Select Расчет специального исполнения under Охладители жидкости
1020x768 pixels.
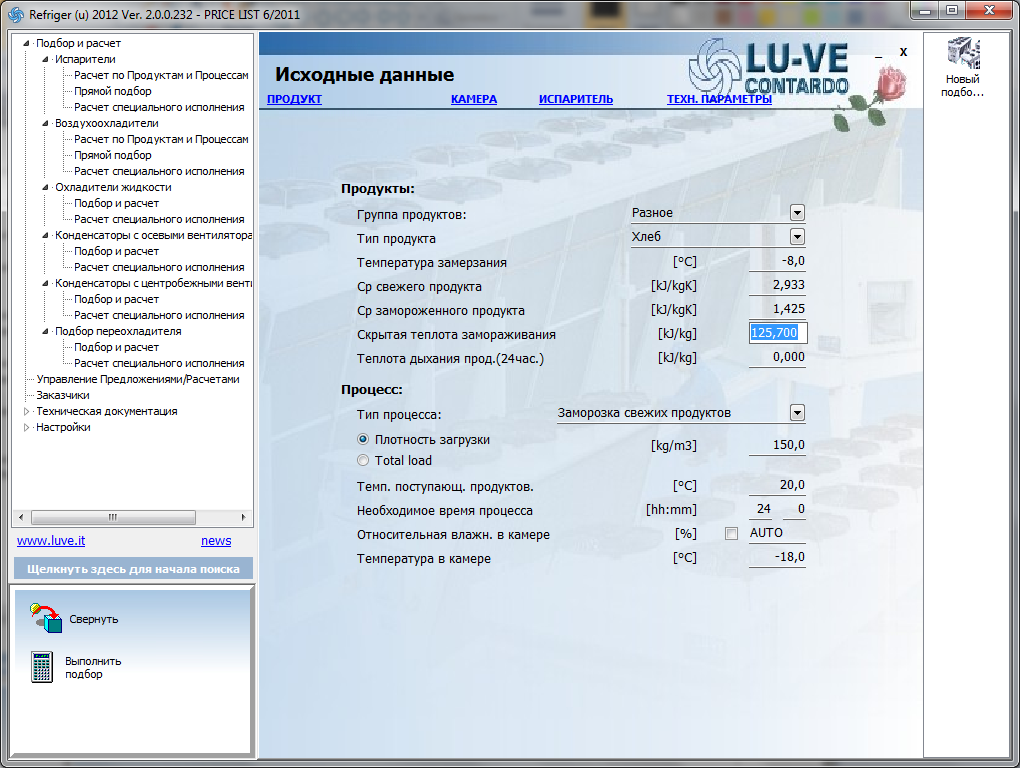[159, 220]
